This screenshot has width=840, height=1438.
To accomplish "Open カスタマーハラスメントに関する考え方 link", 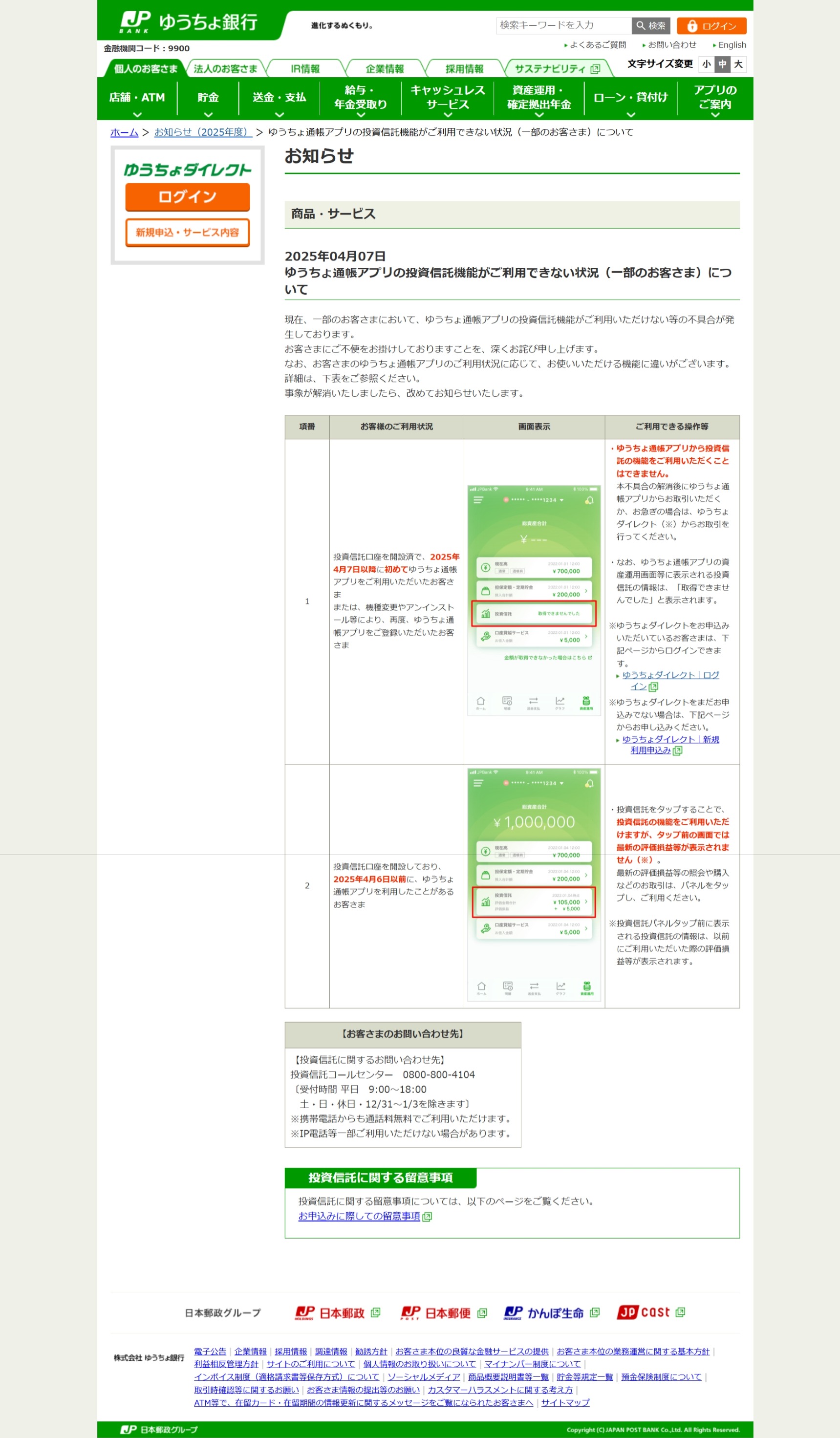I will (500, 1390).
